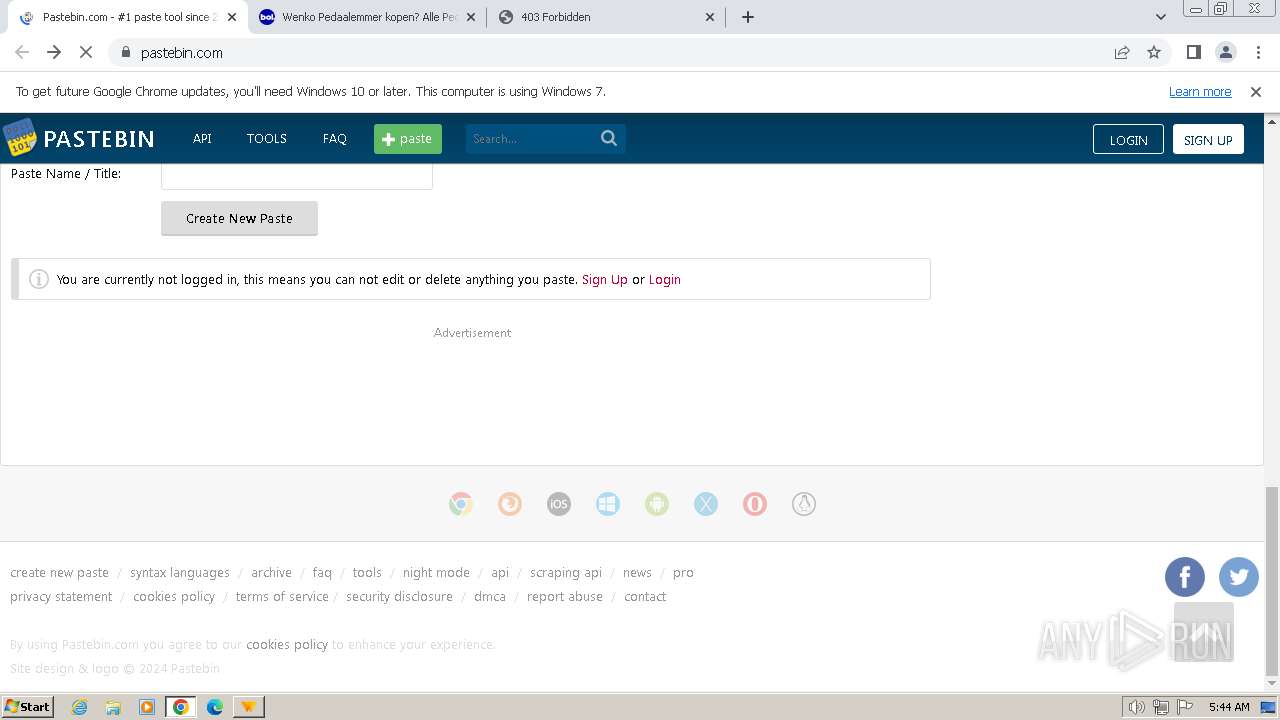1280x720 pixels.
Task: Open the privacy statement footer link
Action: tap(61, 597)
